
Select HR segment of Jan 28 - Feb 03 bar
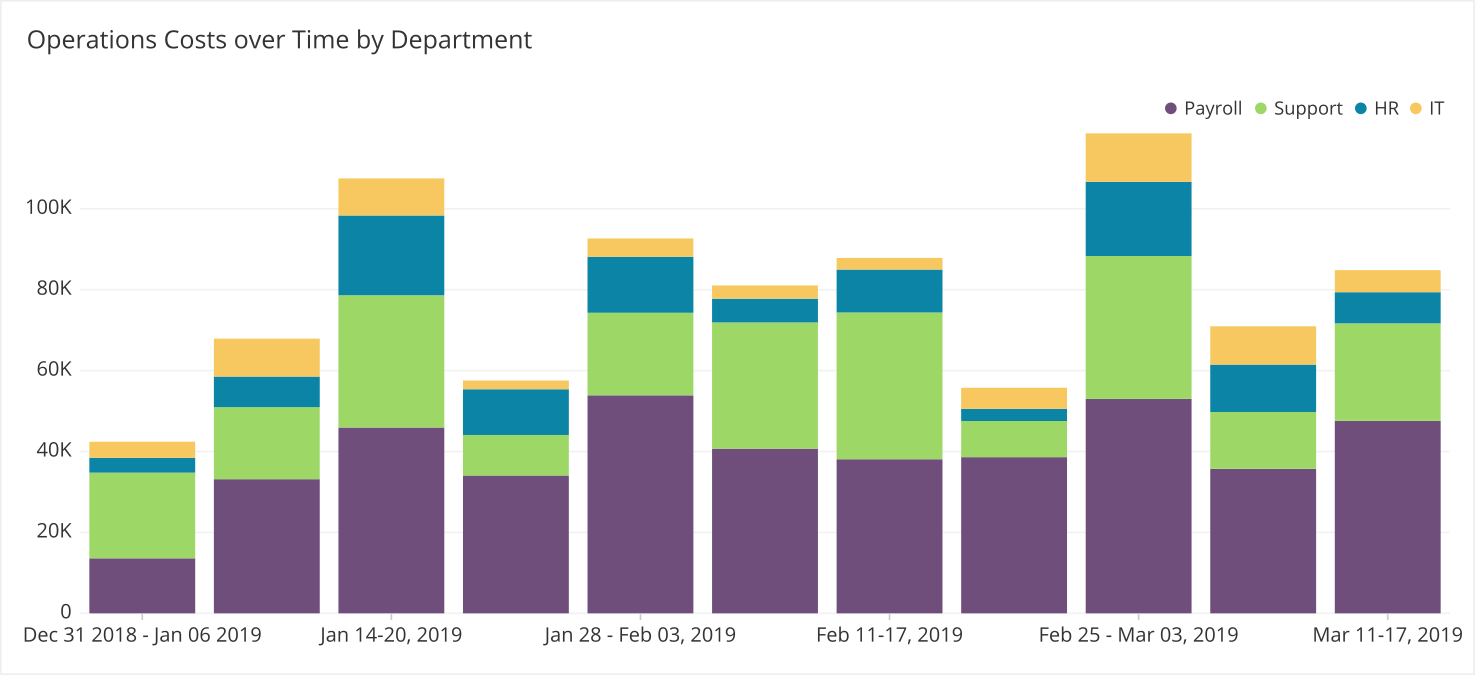click(x=640, y=285)
